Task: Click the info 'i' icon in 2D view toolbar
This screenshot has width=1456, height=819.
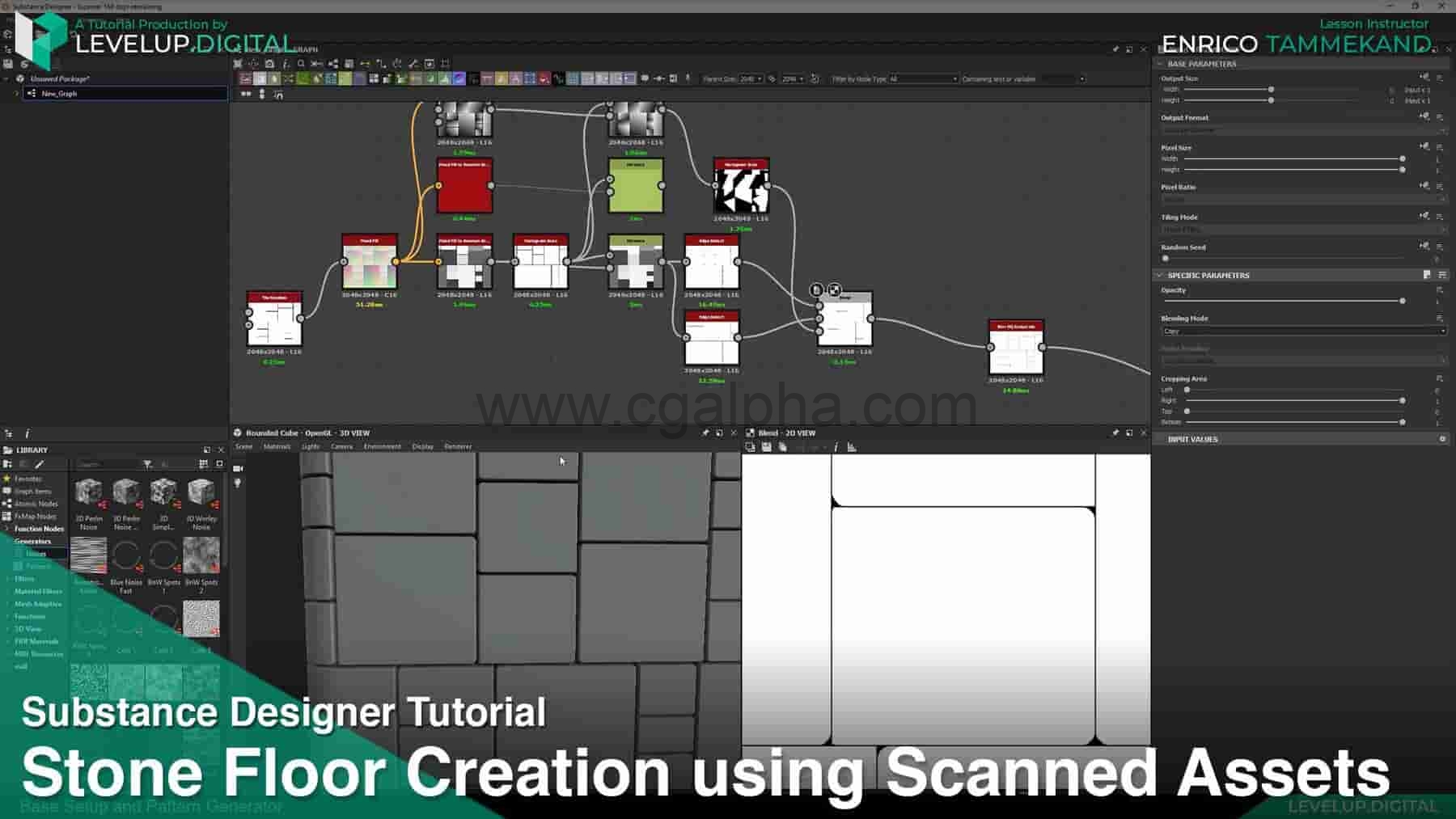Action: click(836, 446)
